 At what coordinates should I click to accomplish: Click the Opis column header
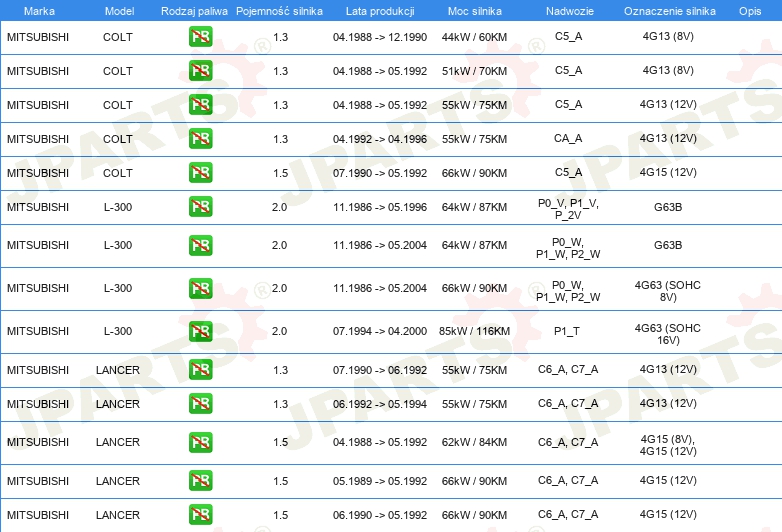point(750,11)
